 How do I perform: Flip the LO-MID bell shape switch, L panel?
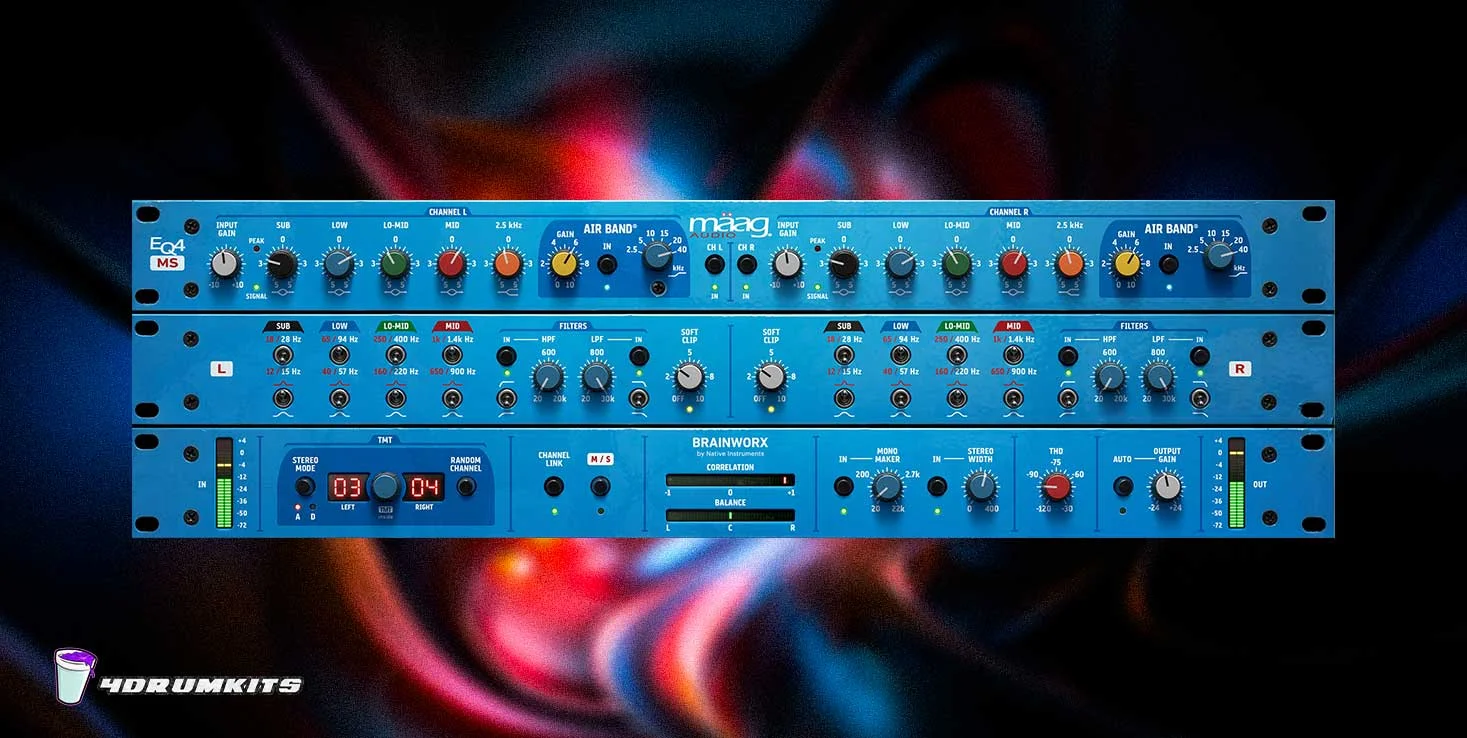pos(396,400)
